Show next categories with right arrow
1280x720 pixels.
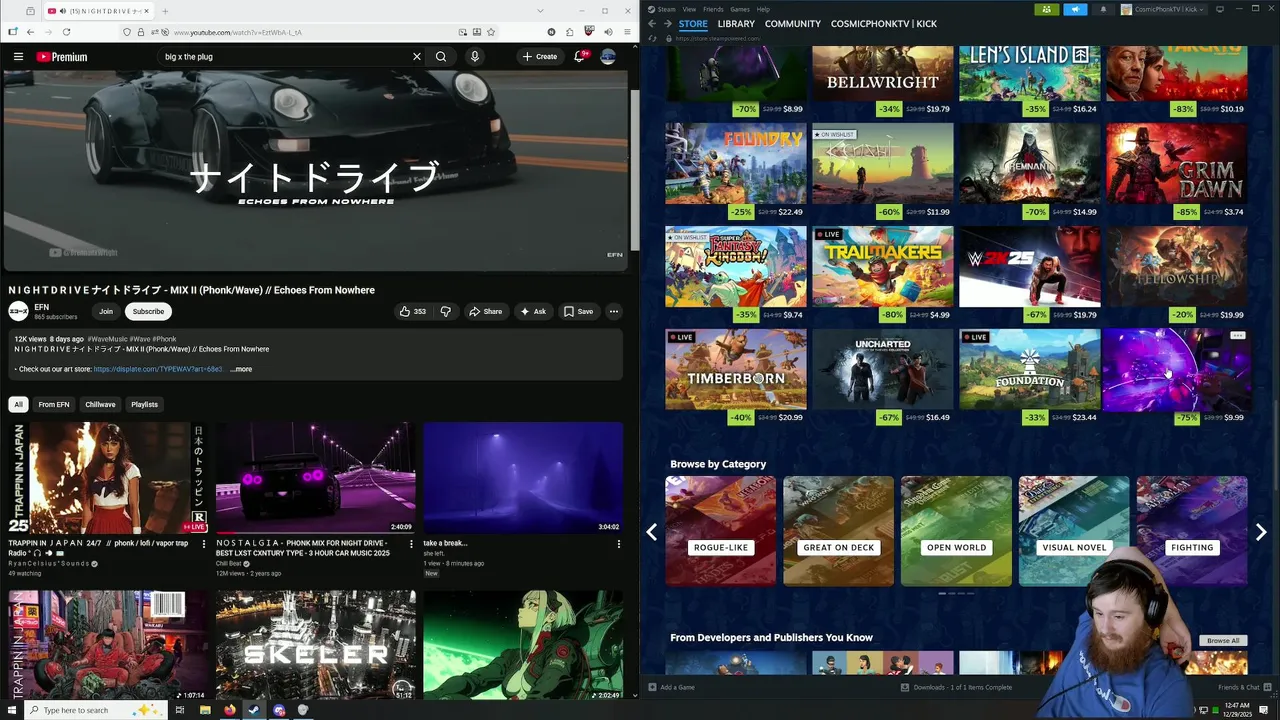pyautogui.click(x=1261, y=533)
